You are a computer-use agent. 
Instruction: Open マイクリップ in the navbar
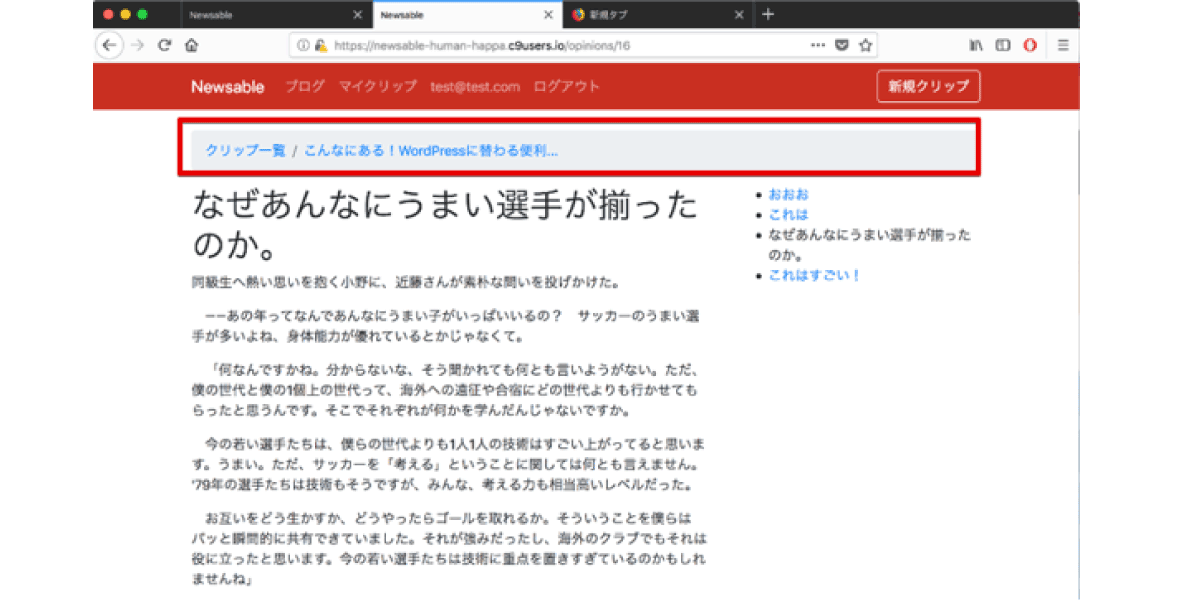click(x=378, y=87)
